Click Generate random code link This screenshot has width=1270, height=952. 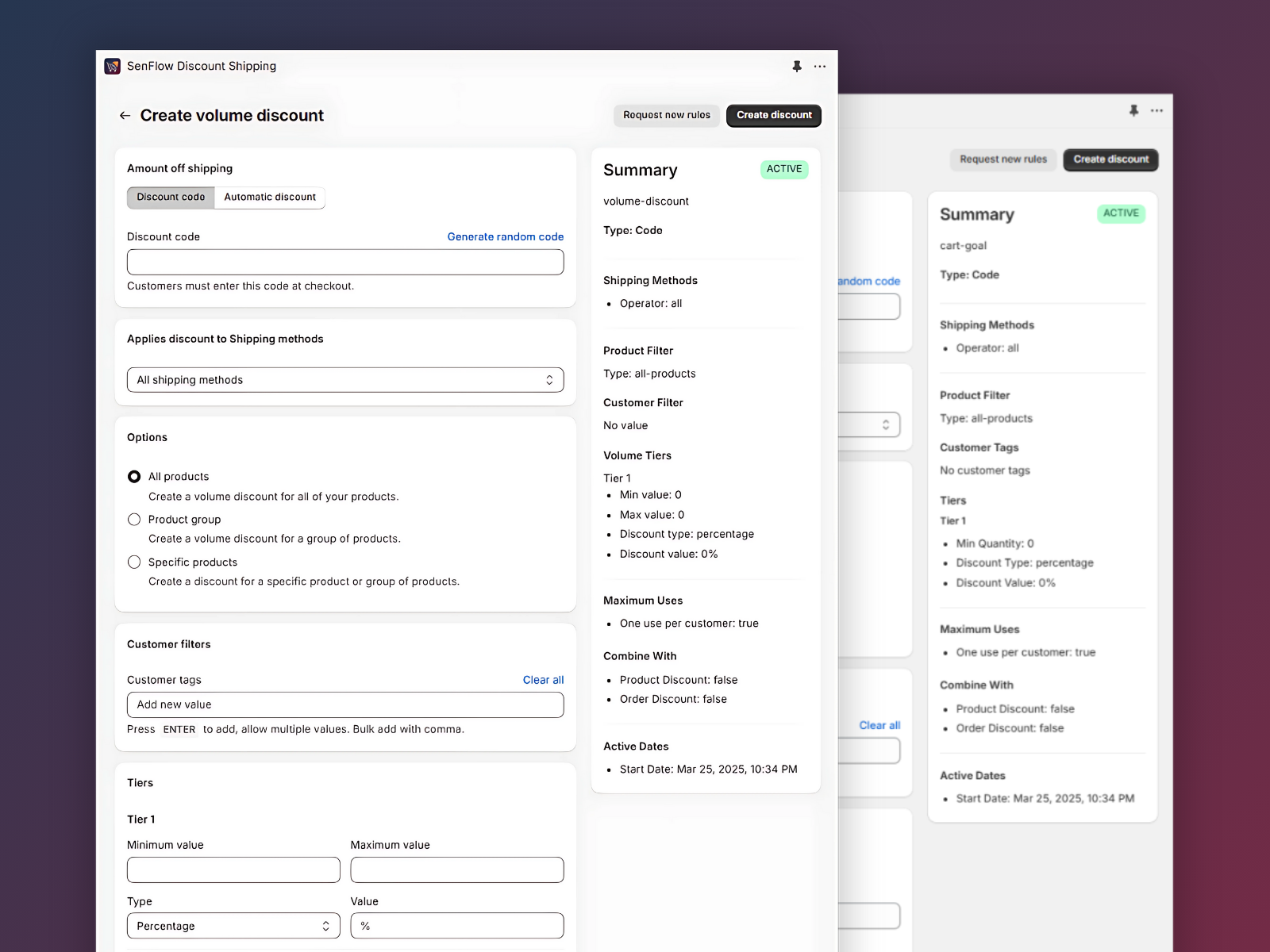tap(506, 236)
